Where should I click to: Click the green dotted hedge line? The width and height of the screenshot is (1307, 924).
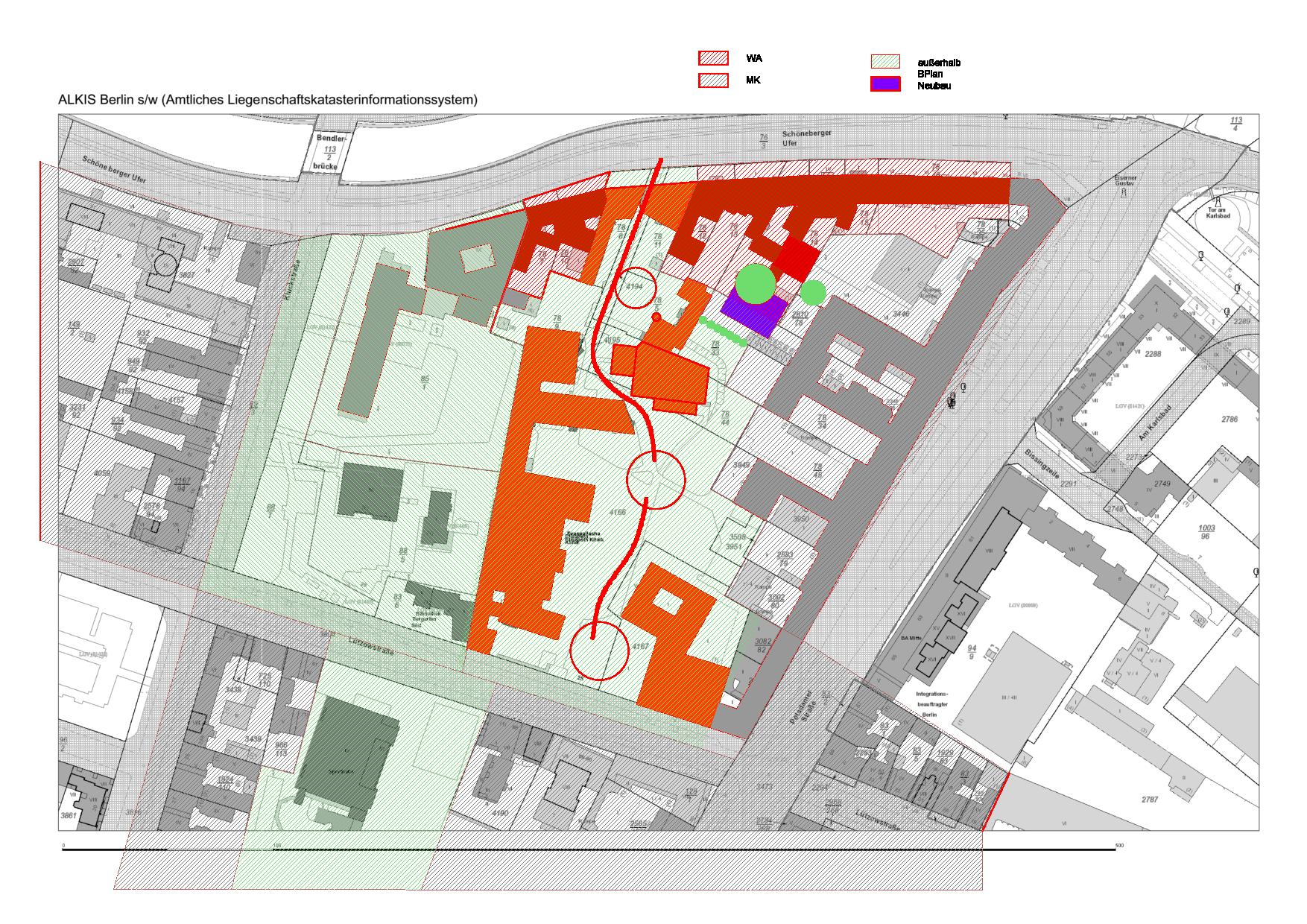coord(722,331)
